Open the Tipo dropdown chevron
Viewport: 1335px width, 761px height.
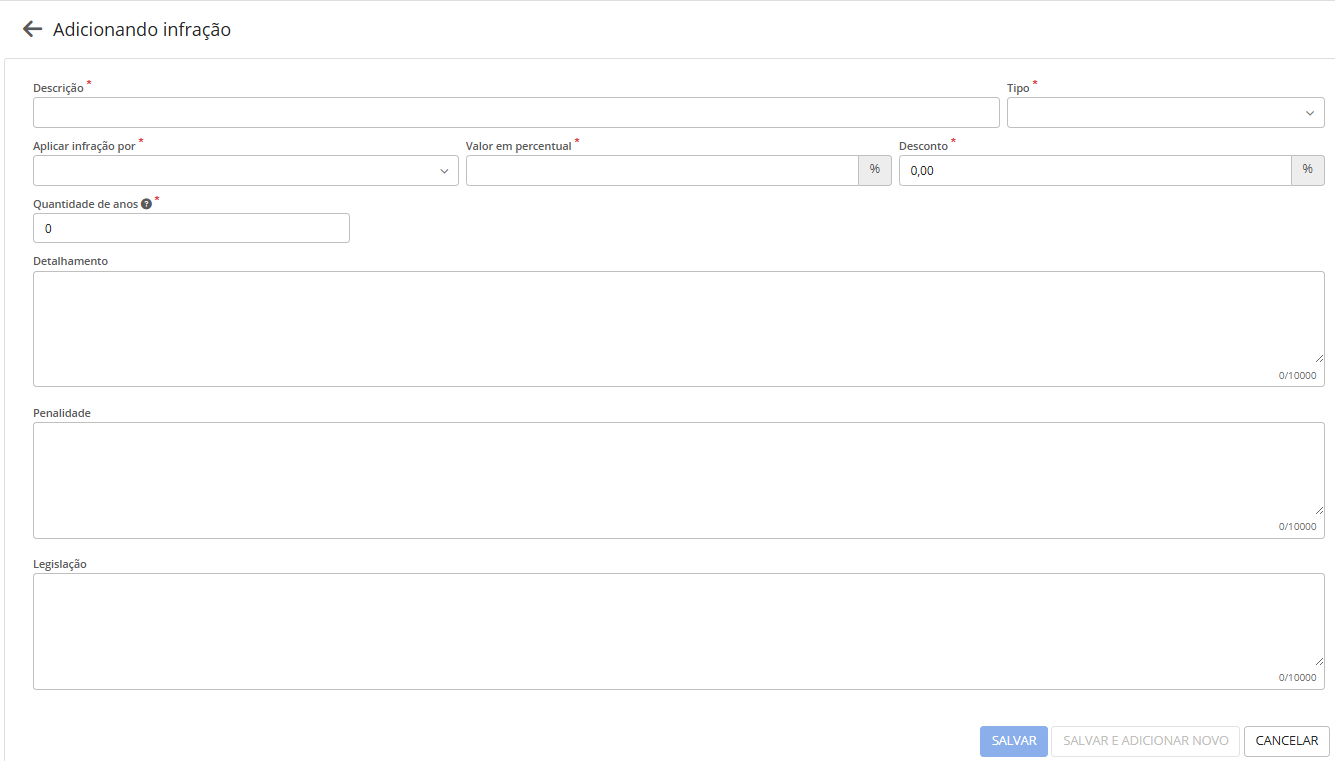point(1309,113)
